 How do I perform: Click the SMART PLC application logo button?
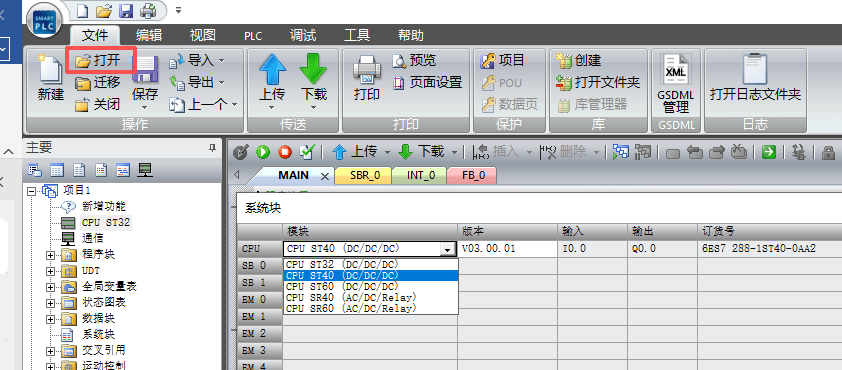point(44,21)
